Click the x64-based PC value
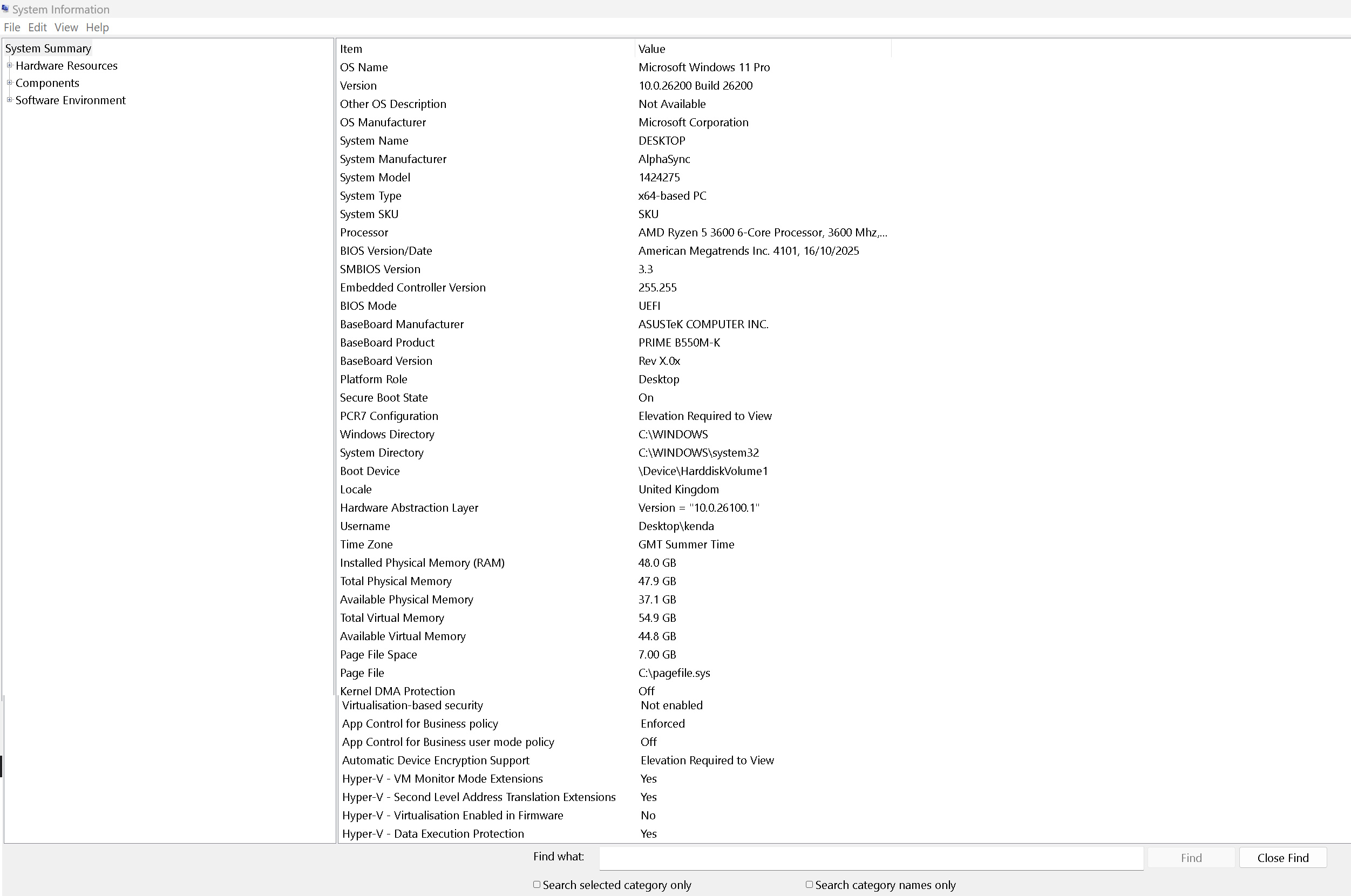This screenshot has height=896, width=1351. point(673,195)
